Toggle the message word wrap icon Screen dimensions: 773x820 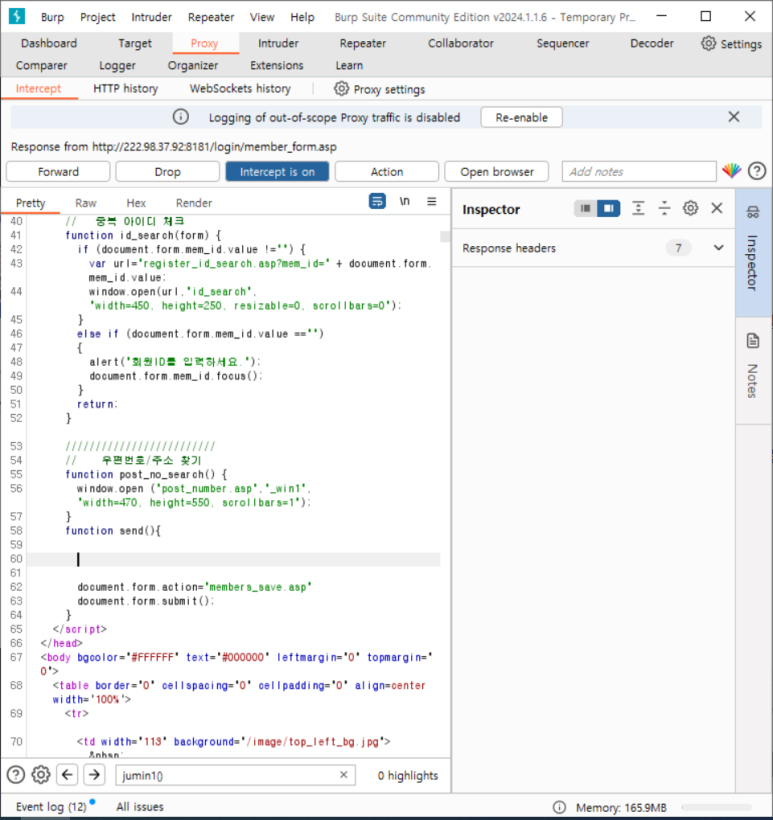(x=377, y=201)
